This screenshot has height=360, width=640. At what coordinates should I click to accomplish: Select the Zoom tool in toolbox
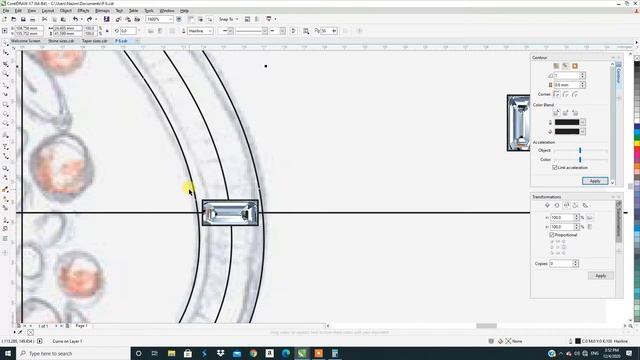coord(5,74)
